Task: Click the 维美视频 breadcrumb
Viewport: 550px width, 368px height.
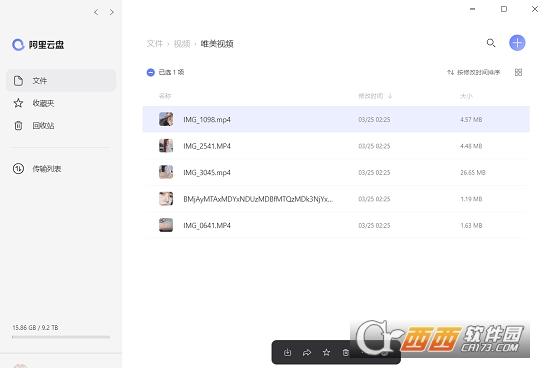Action: (217, 44)
